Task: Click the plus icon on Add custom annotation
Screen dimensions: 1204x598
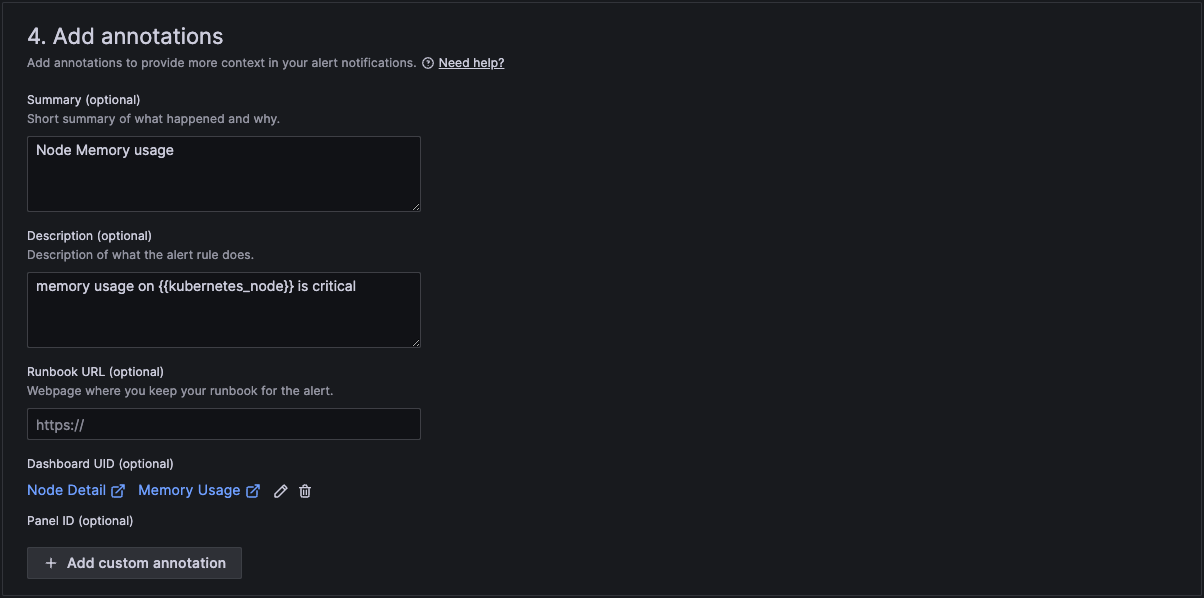Action: [x=50, y=562]
